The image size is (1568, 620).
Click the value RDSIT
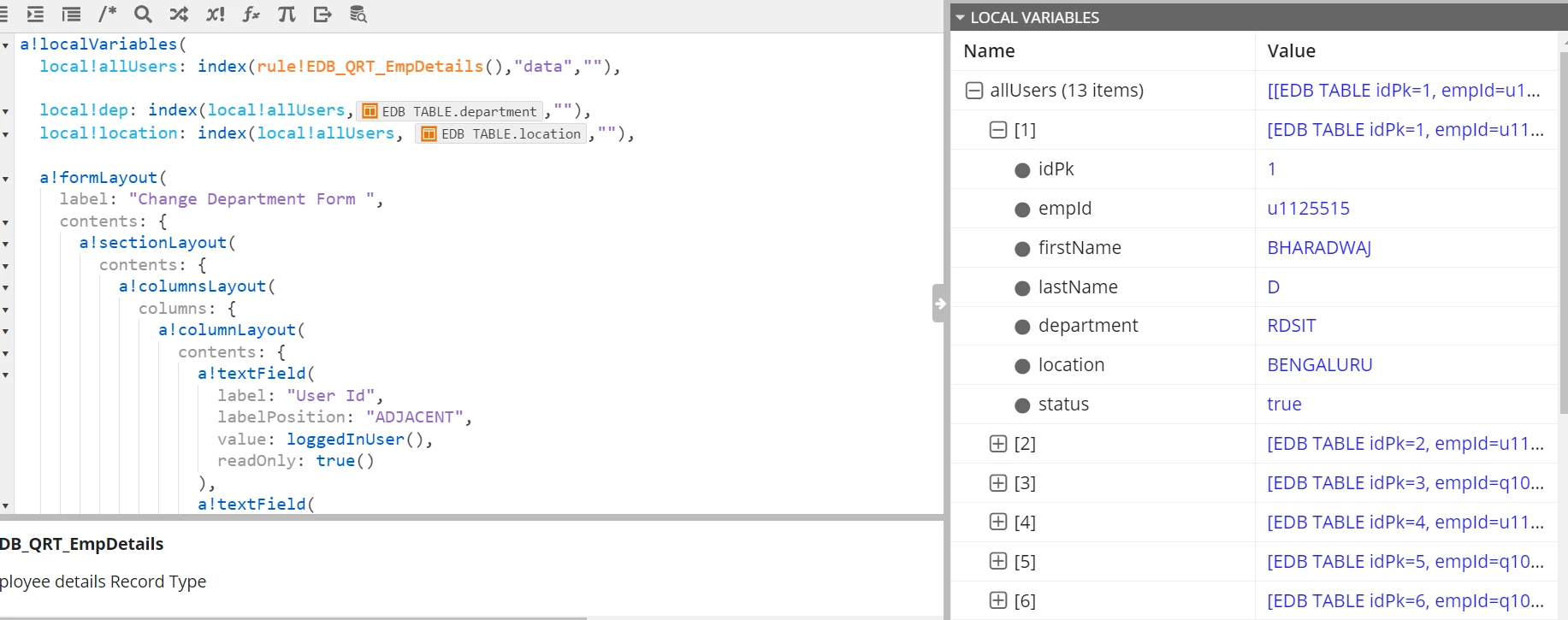click(1291, 325)
